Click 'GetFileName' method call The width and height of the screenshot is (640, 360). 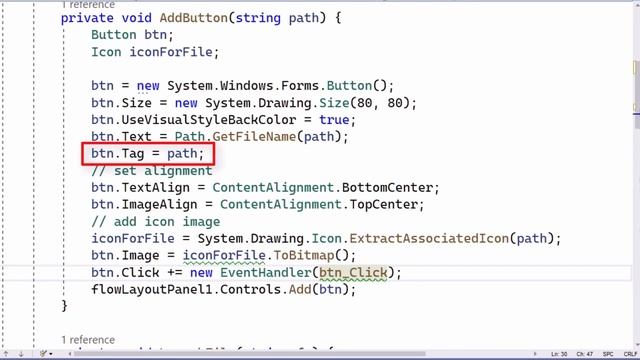pos(254,137)
